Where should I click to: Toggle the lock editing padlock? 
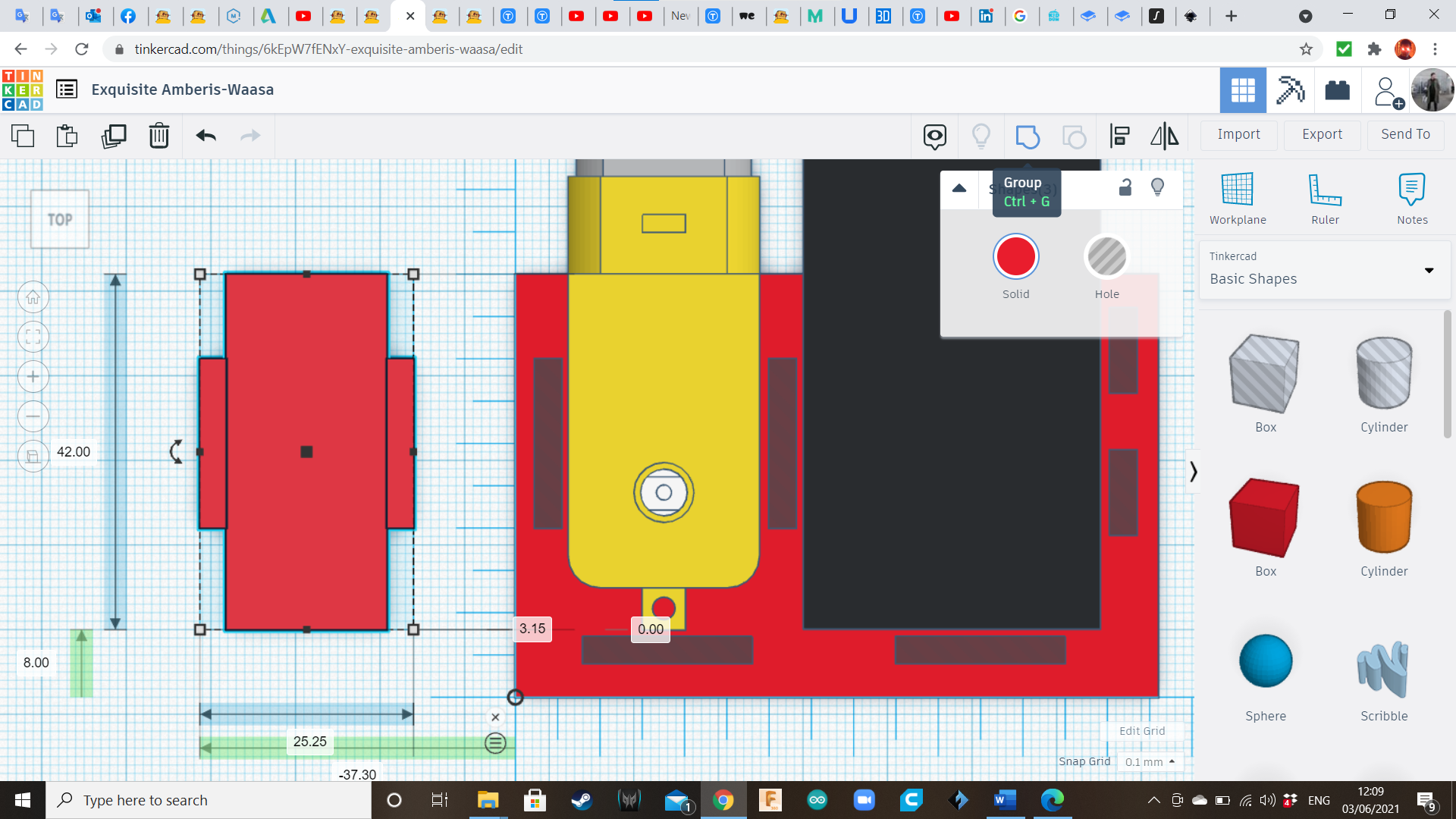(1125, 187)
